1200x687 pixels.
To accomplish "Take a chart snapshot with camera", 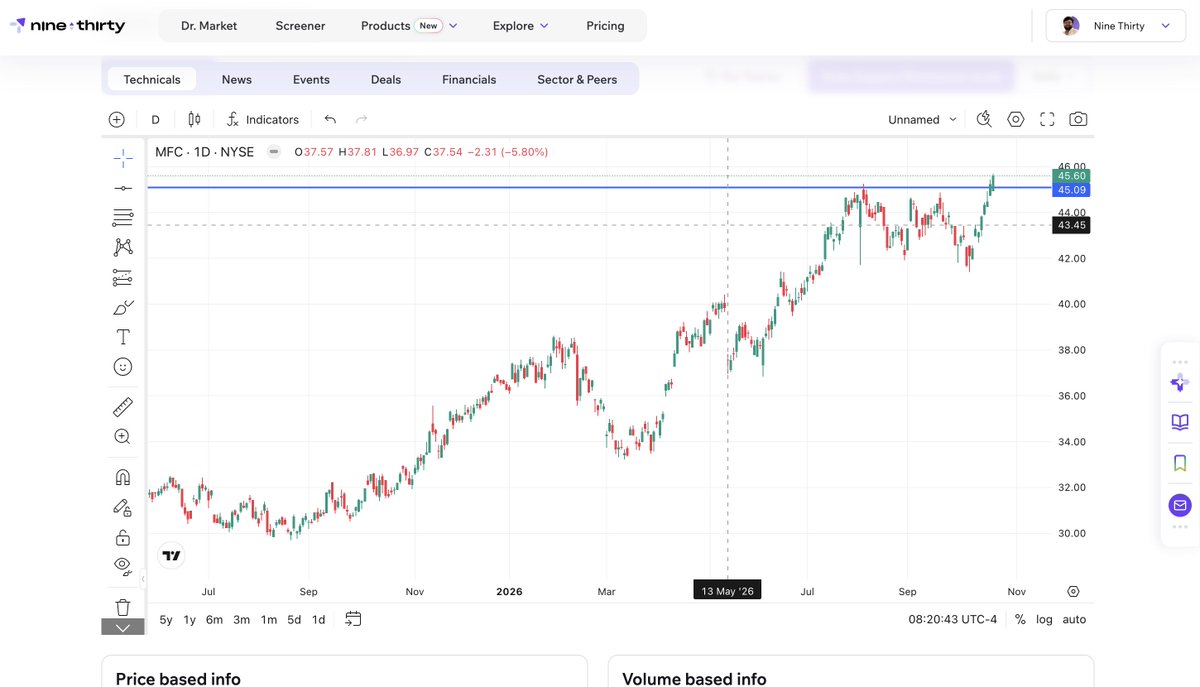I will [1078, 119].
